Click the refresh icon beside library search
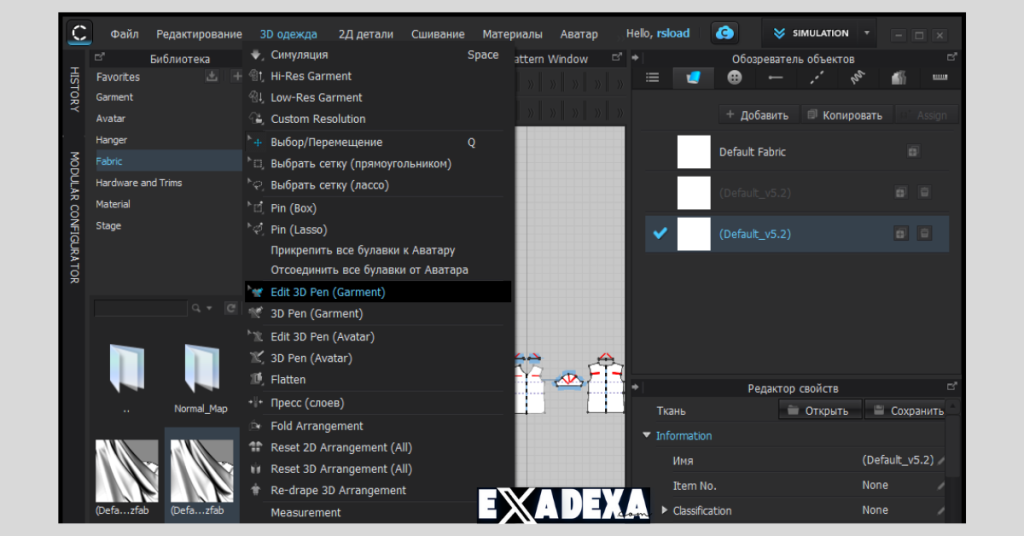The width and height of the screenshot is (1024, 536). [x=230, y=309]
